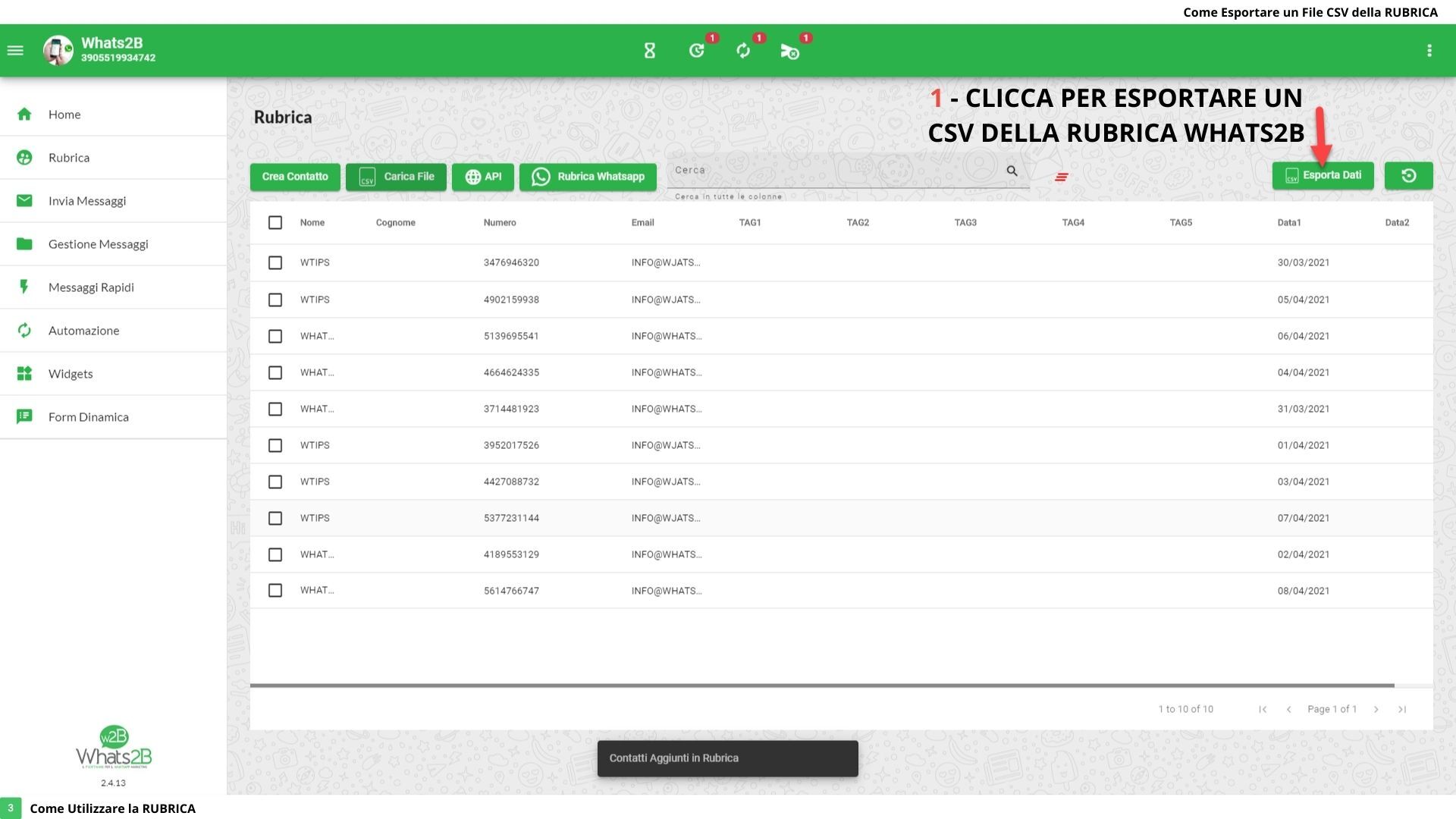The height and width of the screenshot is (819, 1456).
Task: Open the failed send icon in header
Action: point(789,51)
